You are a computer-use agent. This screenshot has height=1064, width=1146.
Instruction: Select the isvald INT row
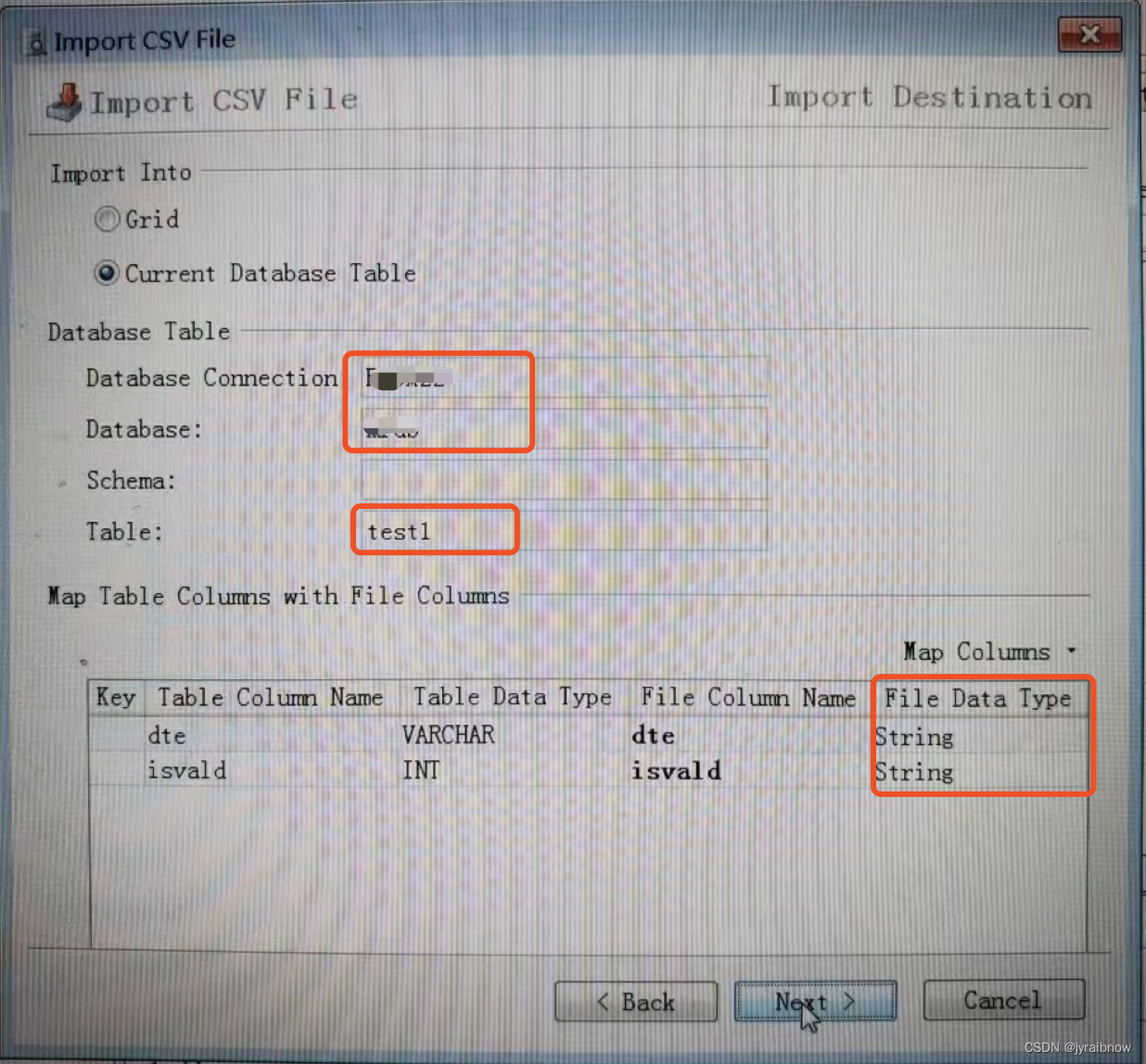point(588,771)
